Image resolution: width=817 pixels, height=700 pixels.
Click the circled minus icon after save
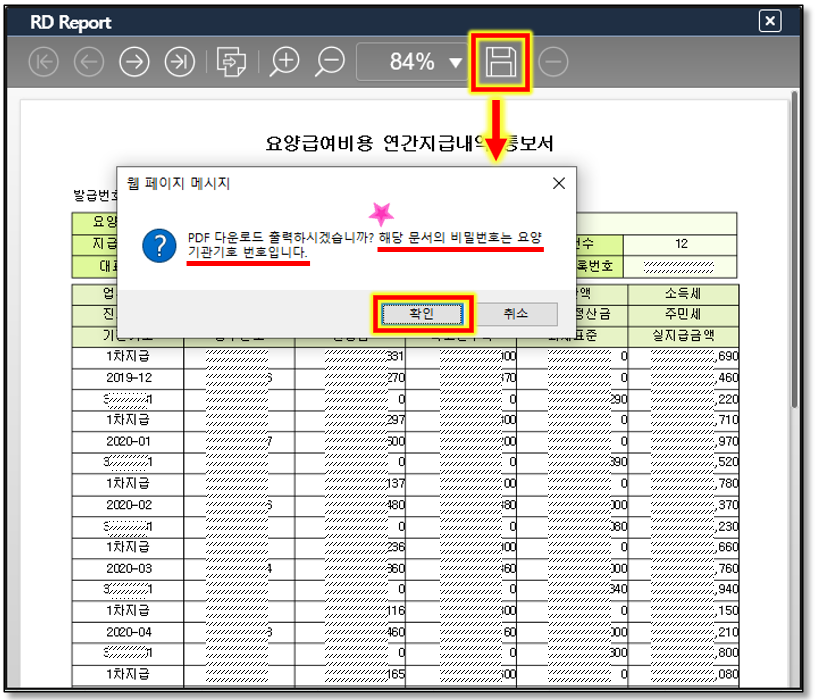point(553,62)
